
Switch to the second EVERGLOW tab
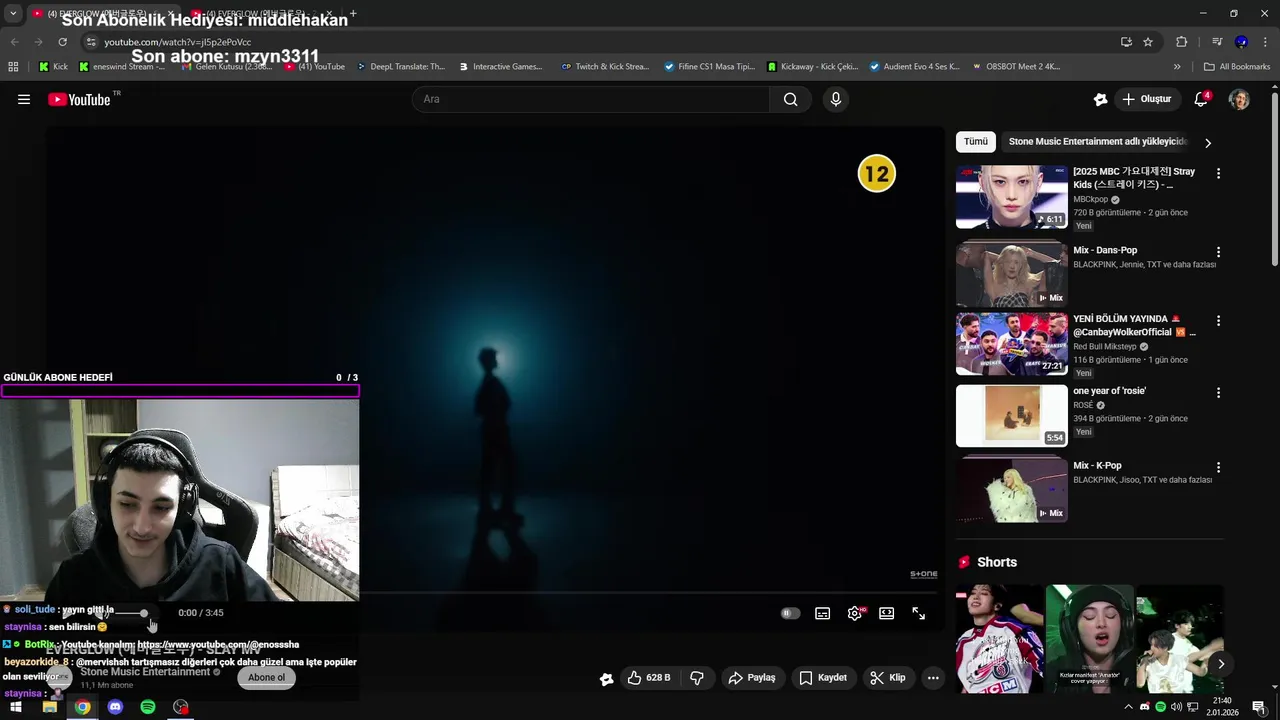(x=262, y=13)
